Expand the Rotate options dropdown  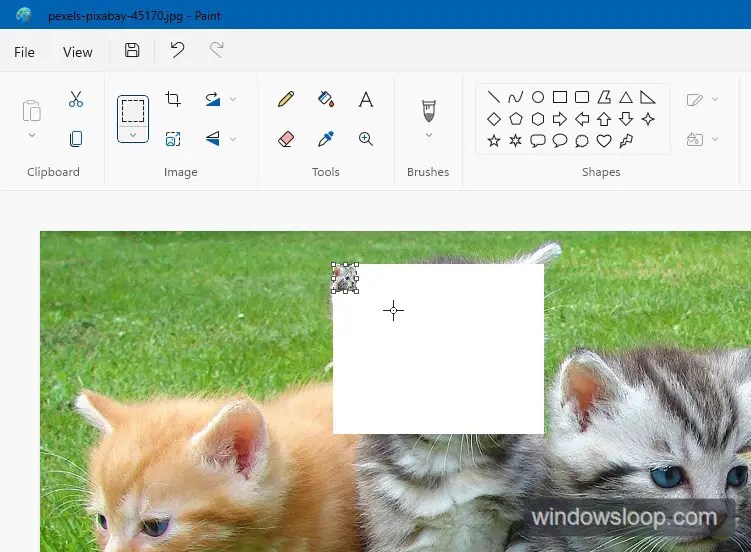point(233,99)
